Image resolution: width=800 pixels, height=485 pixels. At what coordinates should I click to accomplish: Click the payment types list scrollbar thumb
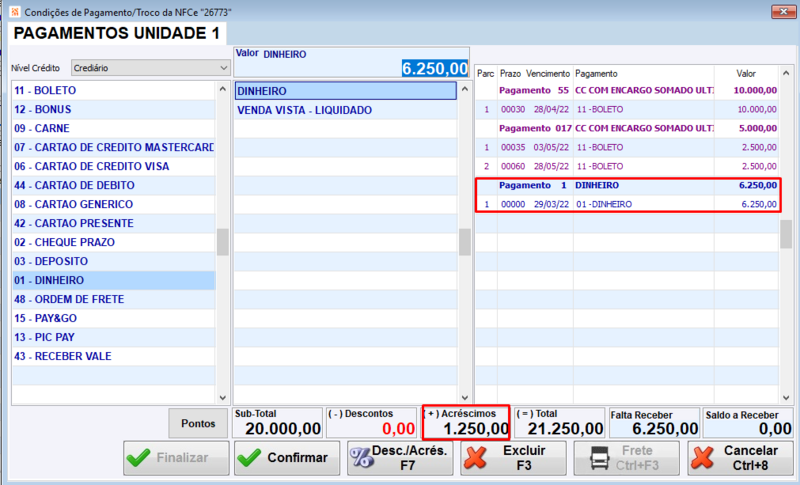coord(222,242)
